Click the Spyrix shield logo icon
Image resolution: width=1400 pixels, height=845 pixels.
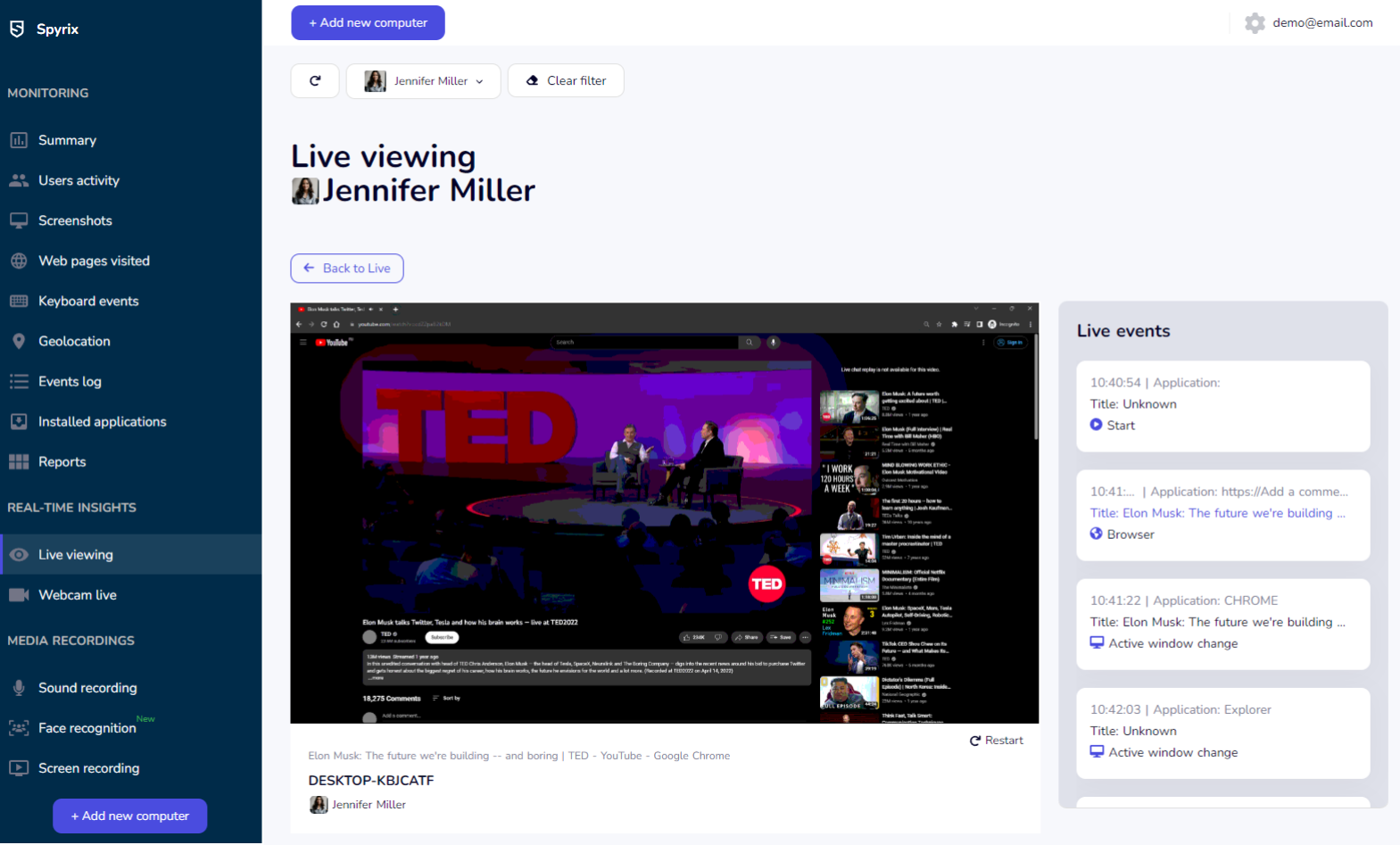point(17,29)
